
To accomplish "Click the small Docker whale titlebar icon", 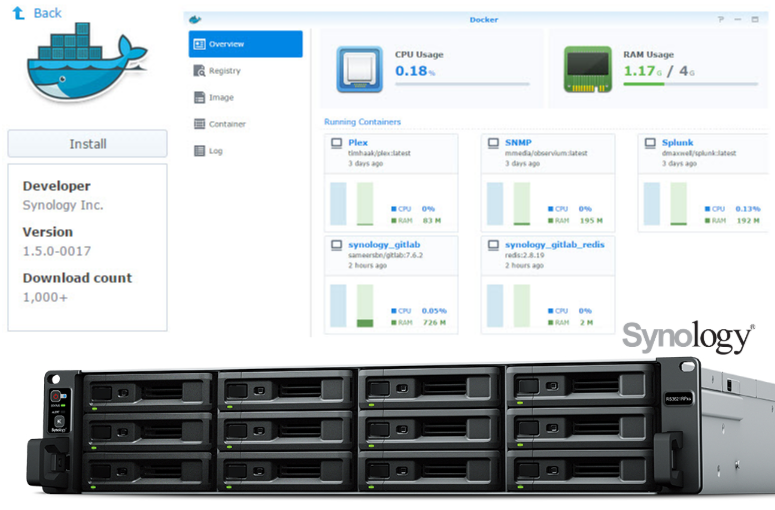I will pyautogui.click(x=195, y=19).
